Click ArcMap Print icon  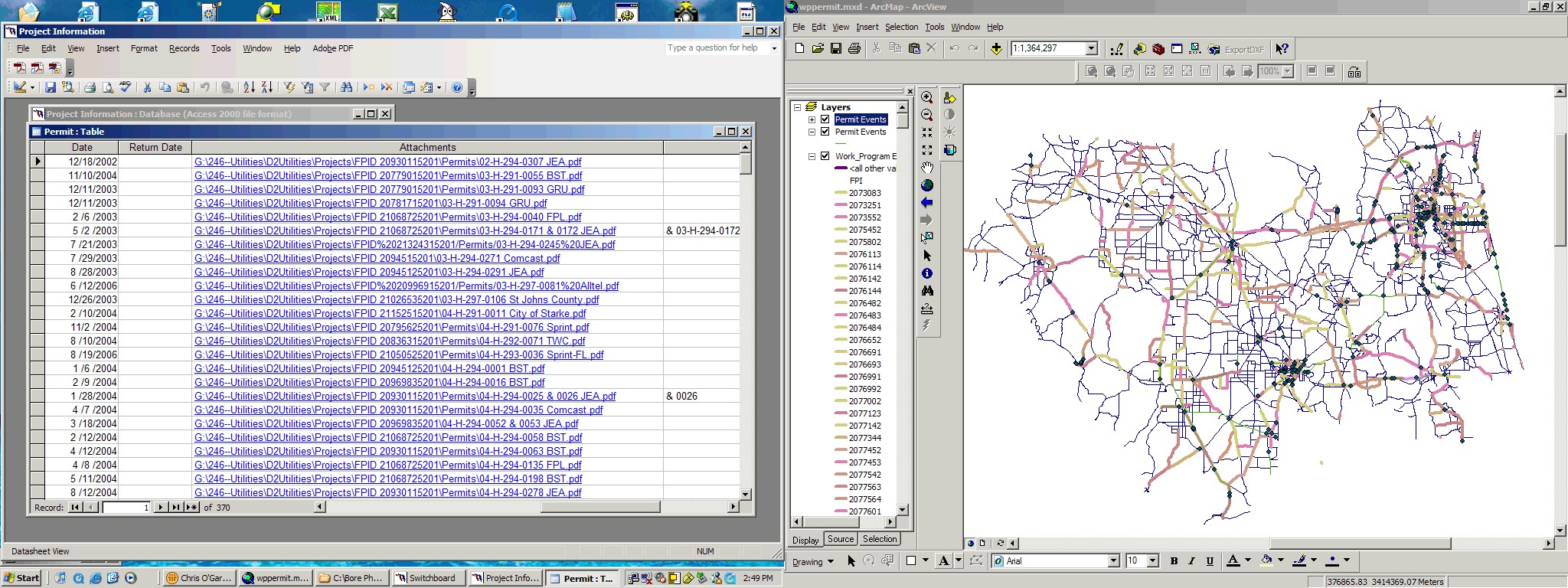point(854,48)
